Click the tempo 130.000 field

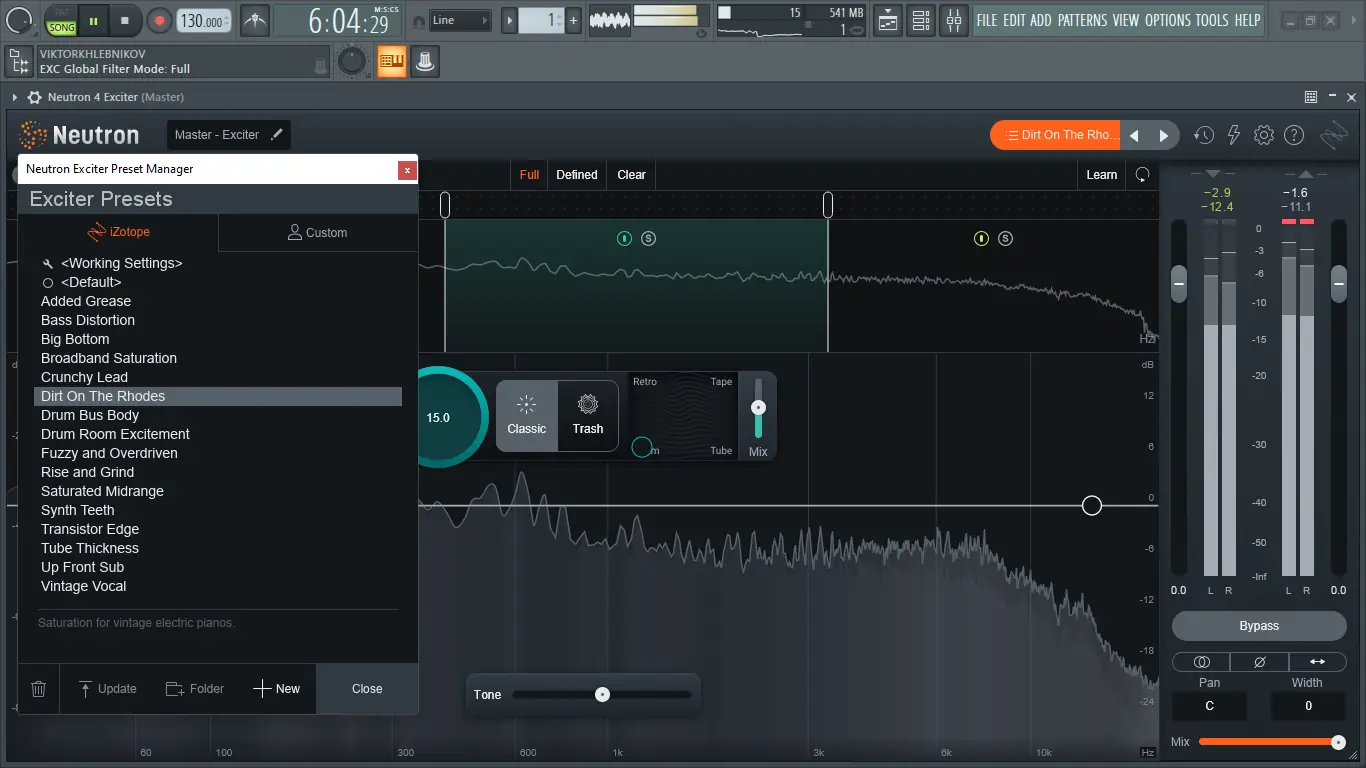coord(203,20)
